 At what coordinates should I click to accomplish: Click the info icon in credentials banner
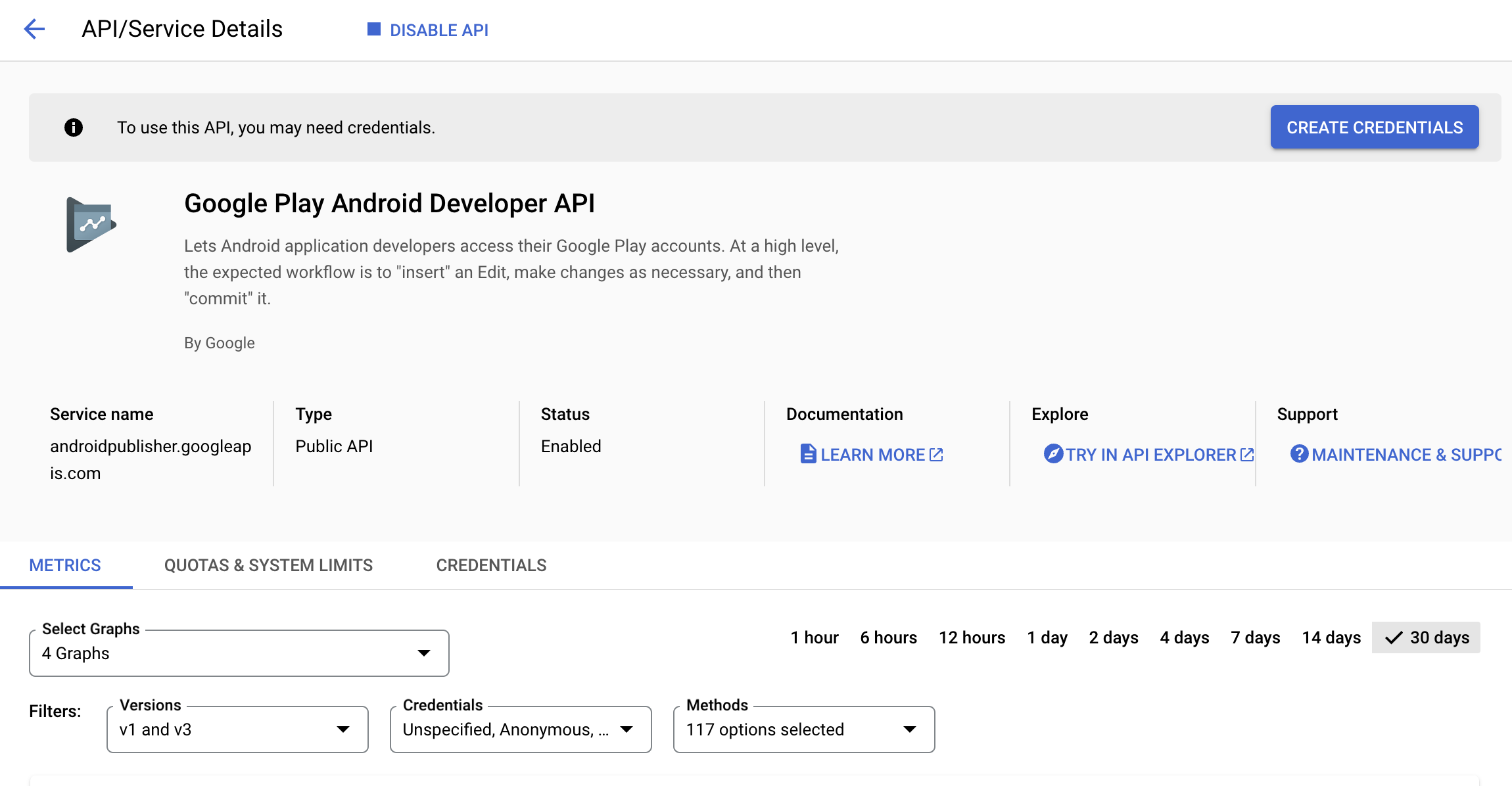tap(74, 127)
